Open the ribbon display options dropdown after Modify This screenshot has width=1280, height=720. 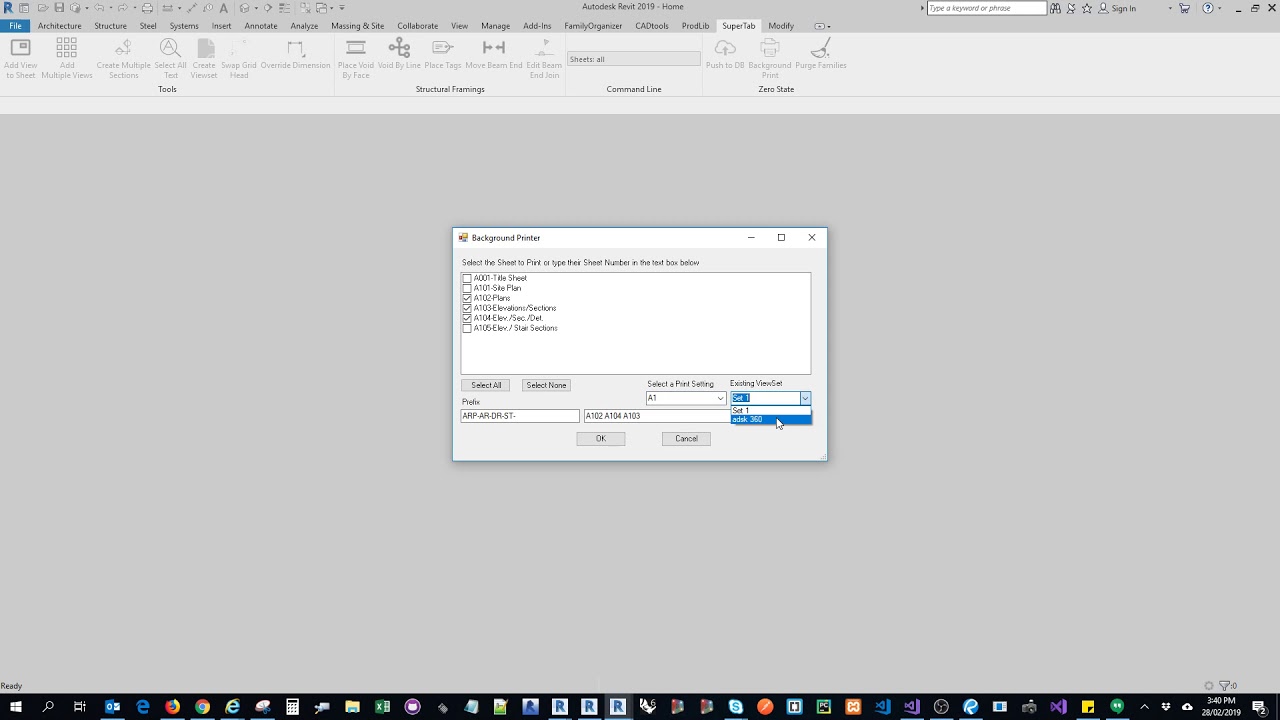(821, 26)
